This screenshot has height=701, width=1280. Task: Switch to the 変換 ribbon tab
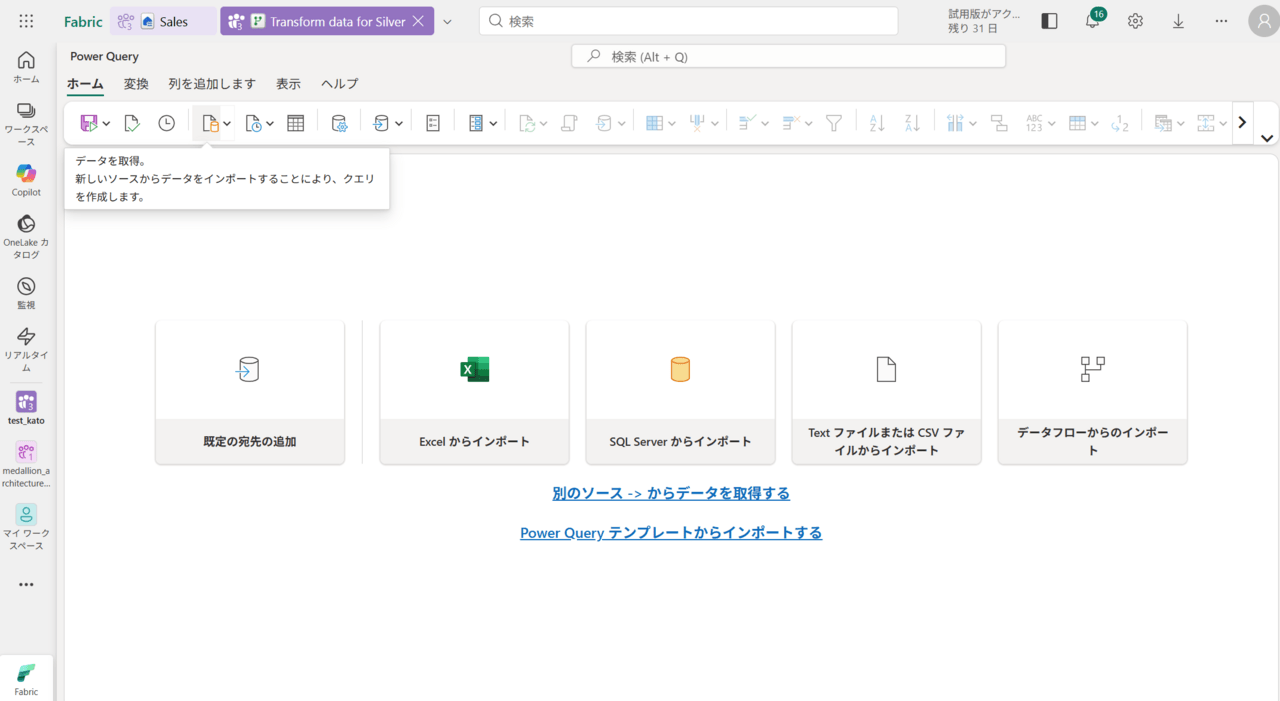[136, 84]
